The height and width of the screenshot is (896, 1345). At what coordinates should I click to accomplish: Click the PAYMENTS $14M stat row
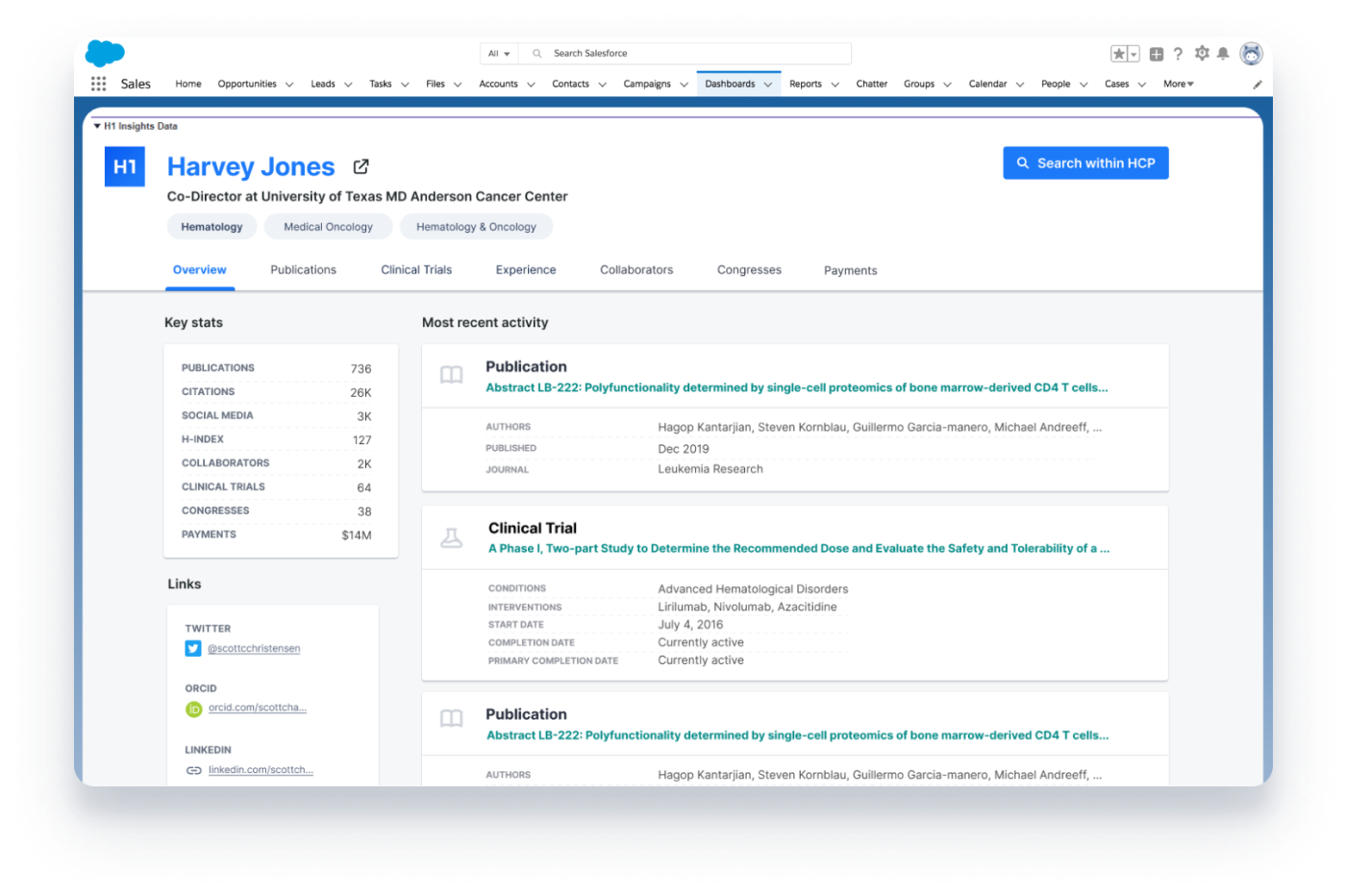pyautogui.click(x=277, y=535)
